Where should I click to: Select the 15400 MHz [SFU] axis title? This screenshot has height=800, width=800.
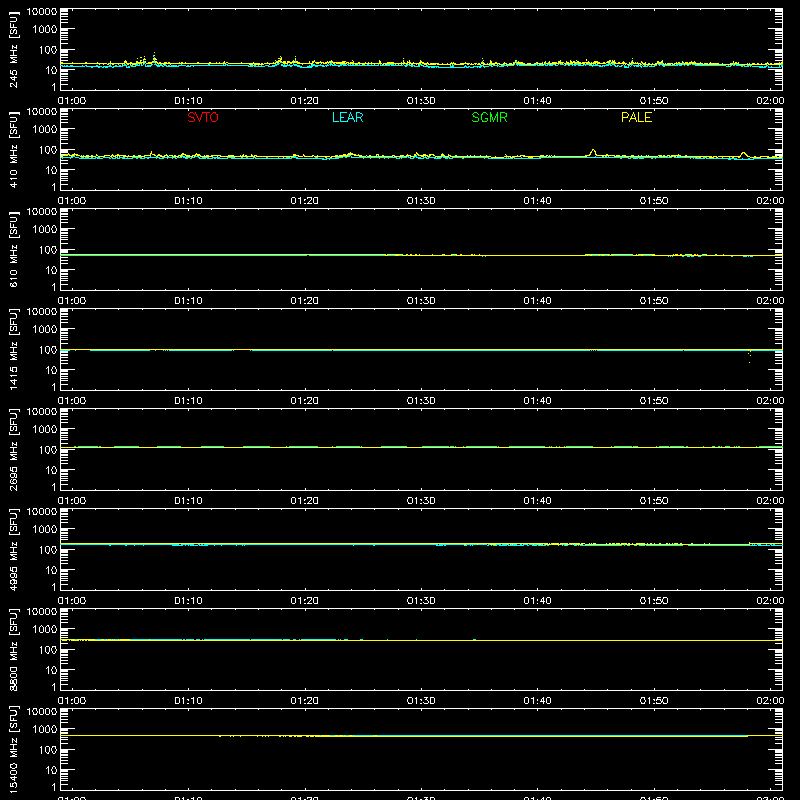(x=13, y=749)
